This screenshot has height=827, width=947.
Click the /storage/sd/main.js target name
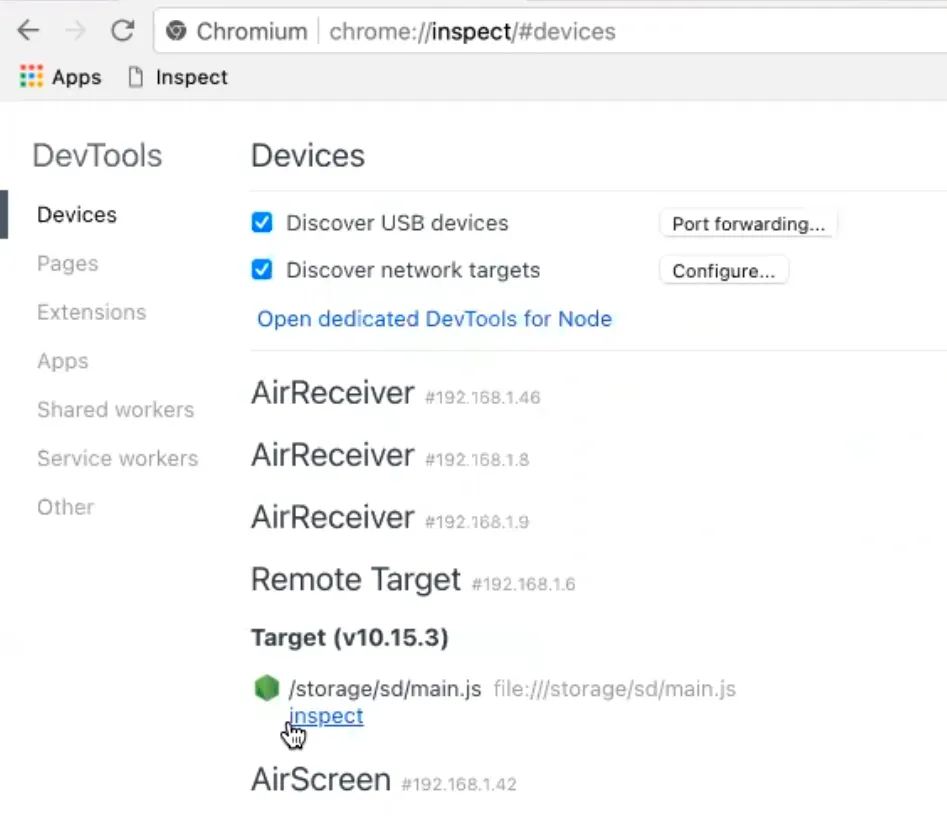tap(385, 689)
